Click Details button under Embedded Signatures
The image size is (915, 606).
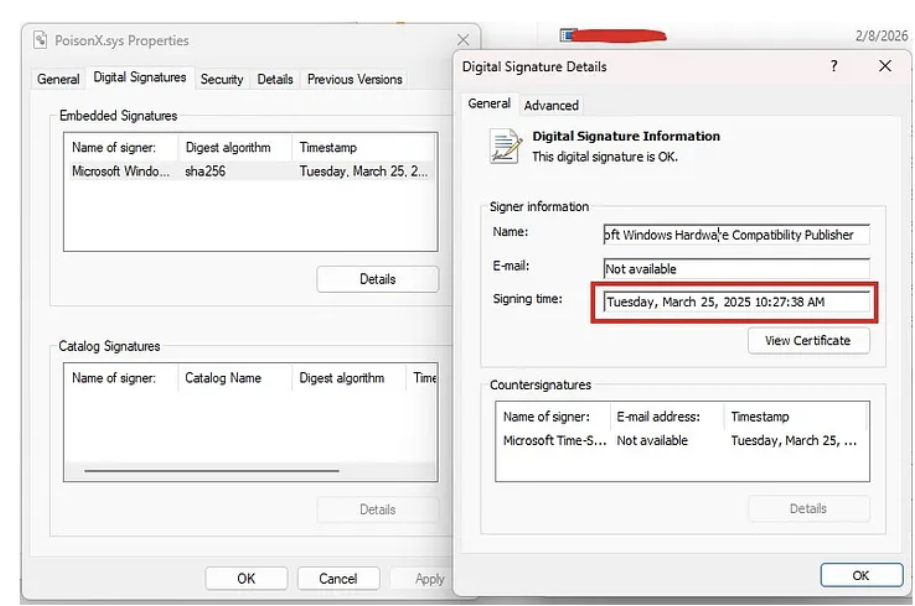click(377, 279)
